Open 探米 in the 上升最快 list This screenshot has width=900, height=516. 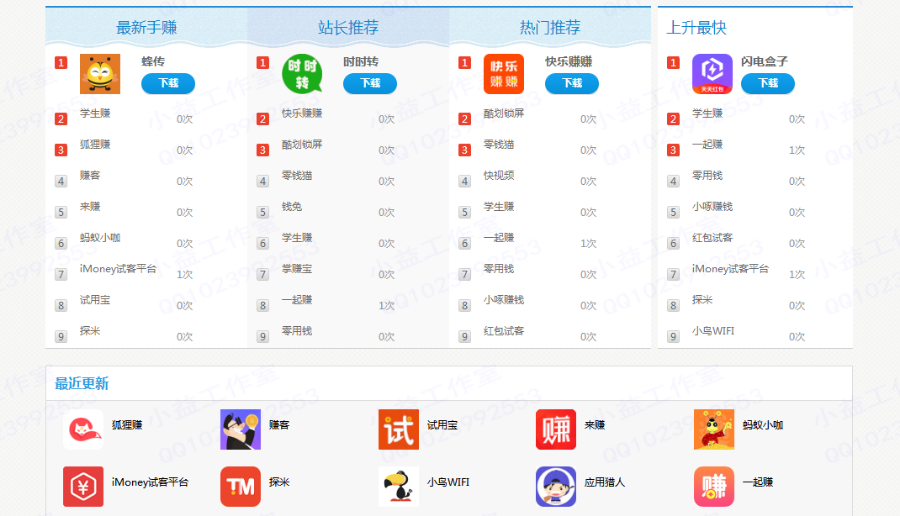pyautogui.click(x=703, y=300)
